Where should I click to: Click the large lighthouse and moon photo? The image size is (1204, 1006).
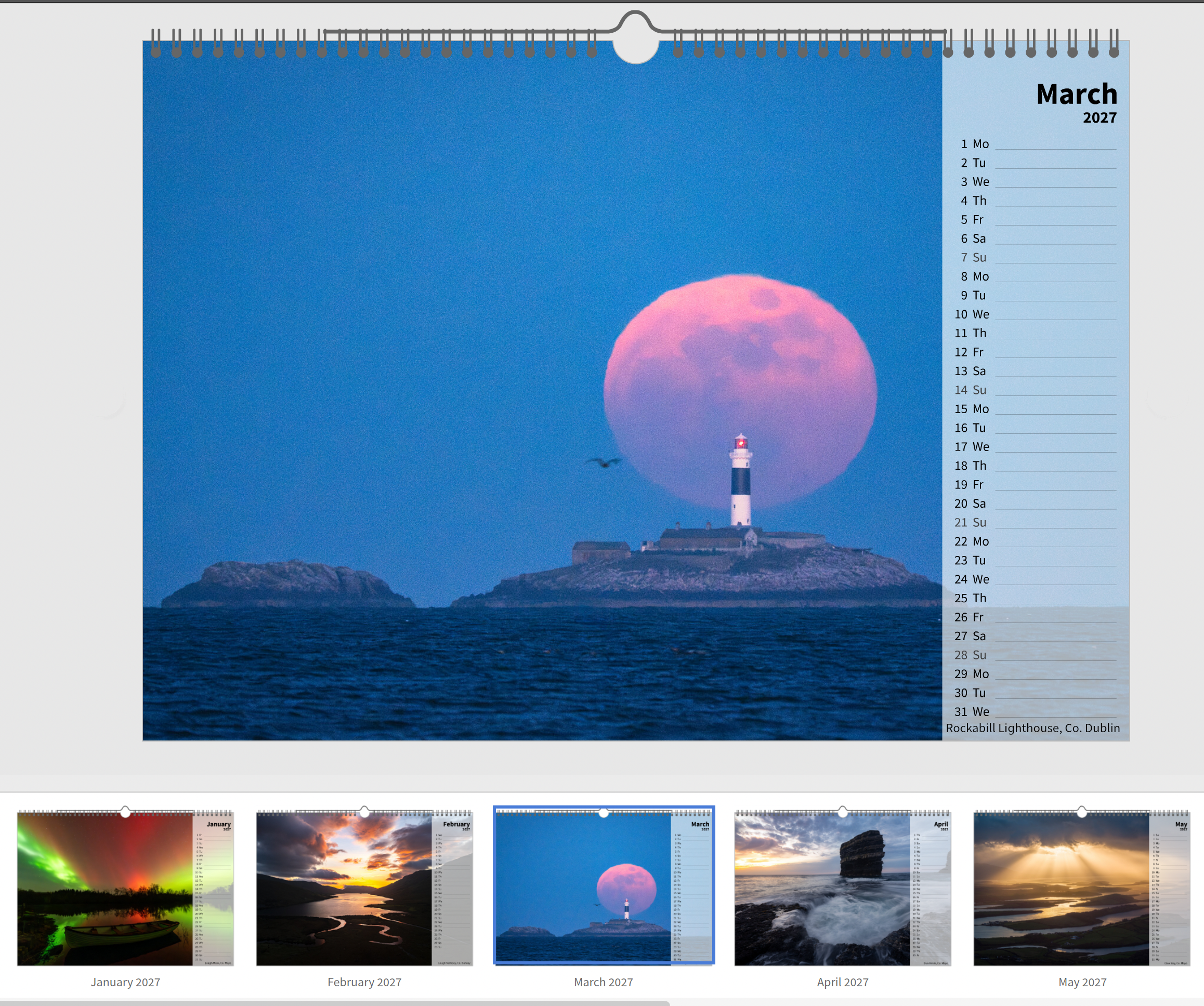[542, 391]
